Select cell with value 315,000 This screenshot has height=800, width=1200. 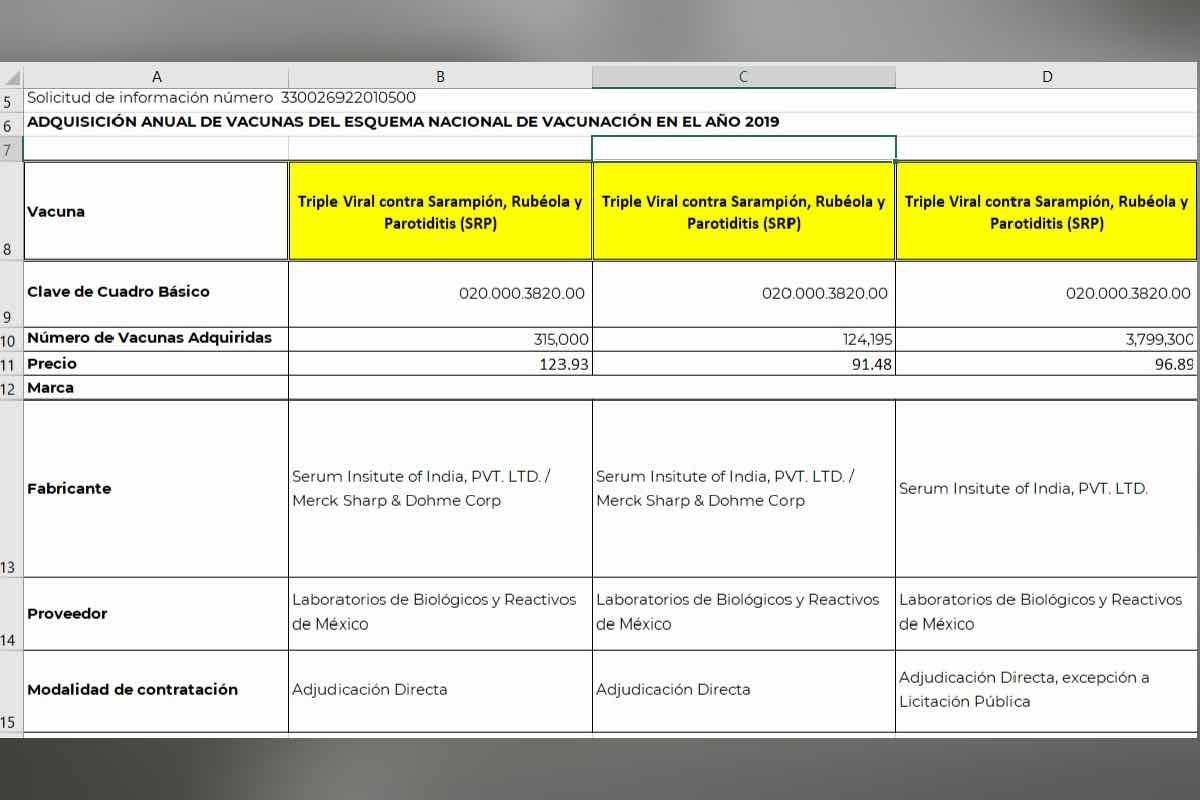pyautogui.click(x=440, y=340)
